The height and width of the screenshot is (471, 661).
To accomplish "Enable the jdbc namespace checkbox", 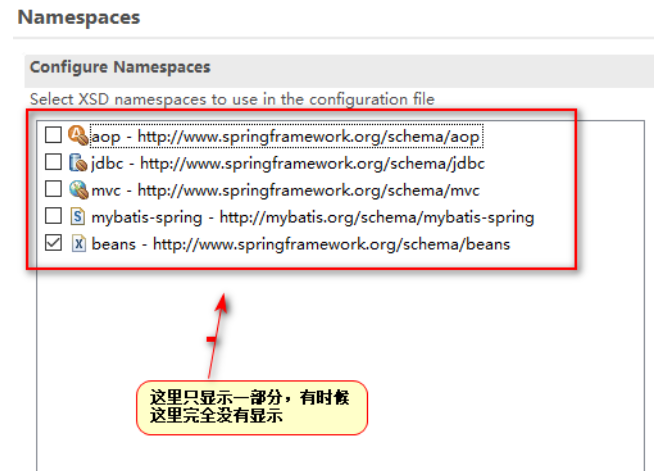I will (53, 162).
